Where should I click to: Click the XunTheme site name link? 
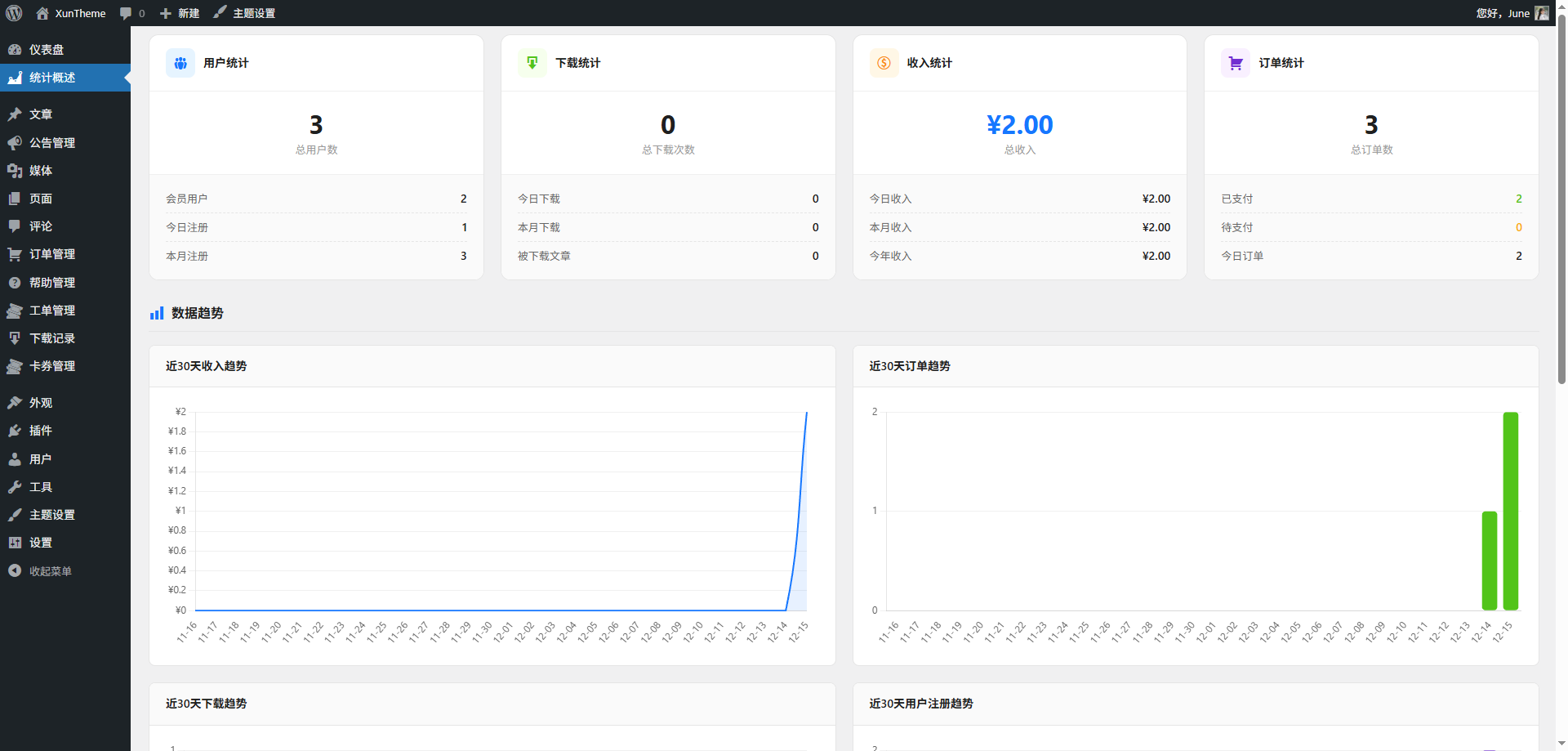coord(80,13)
